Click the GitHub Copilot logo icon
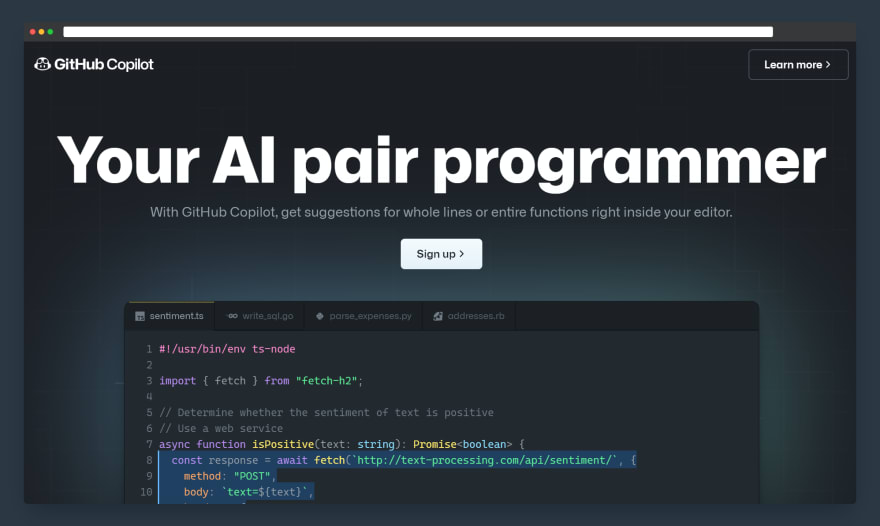Image resolution: width=880 pixels, height=526 pixels. tap(42, 65)
